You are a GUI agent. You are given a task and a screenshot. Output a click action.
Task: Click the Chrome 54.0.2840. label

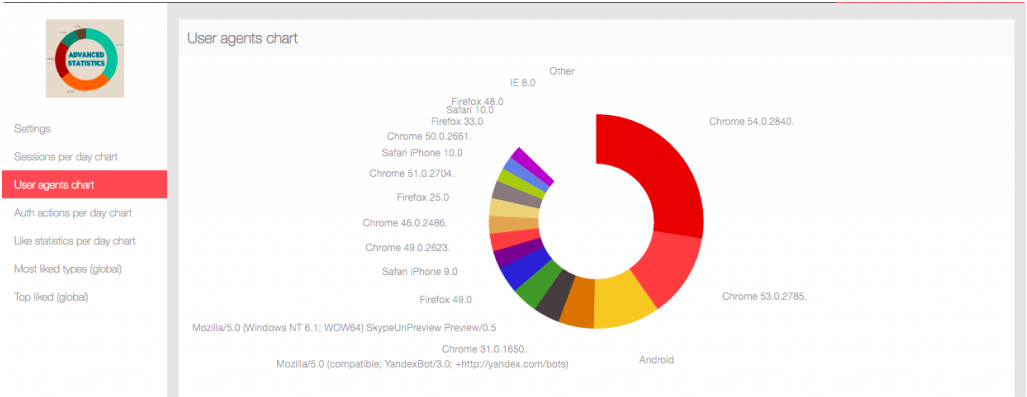pos(751,121)
